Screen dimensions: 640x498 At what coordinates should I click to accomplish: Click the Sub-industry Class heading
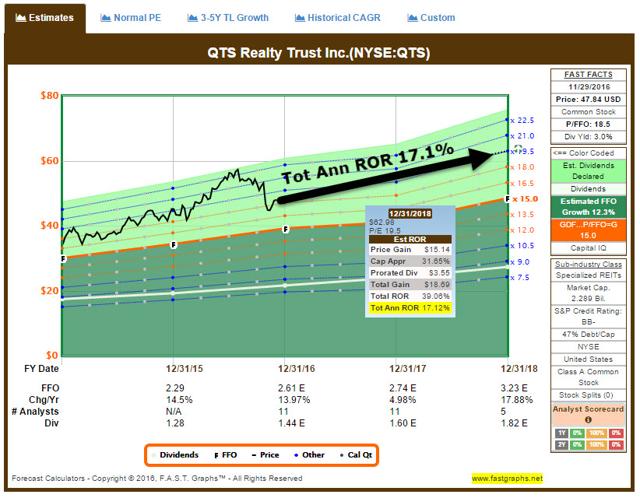588,264
